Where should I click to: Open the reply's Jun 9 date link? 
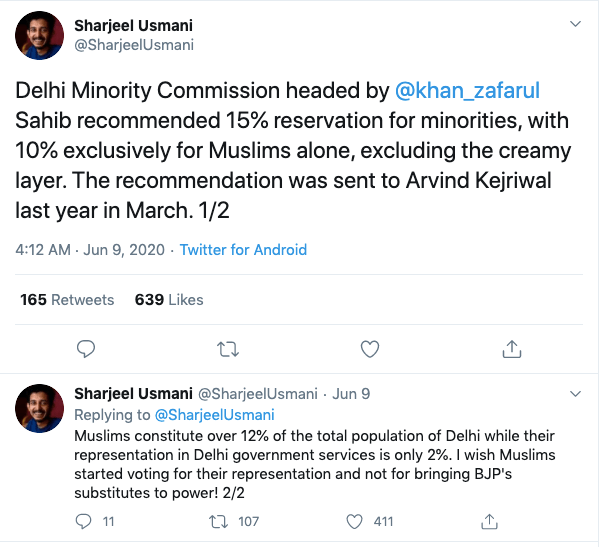click(x=351, y=394)
